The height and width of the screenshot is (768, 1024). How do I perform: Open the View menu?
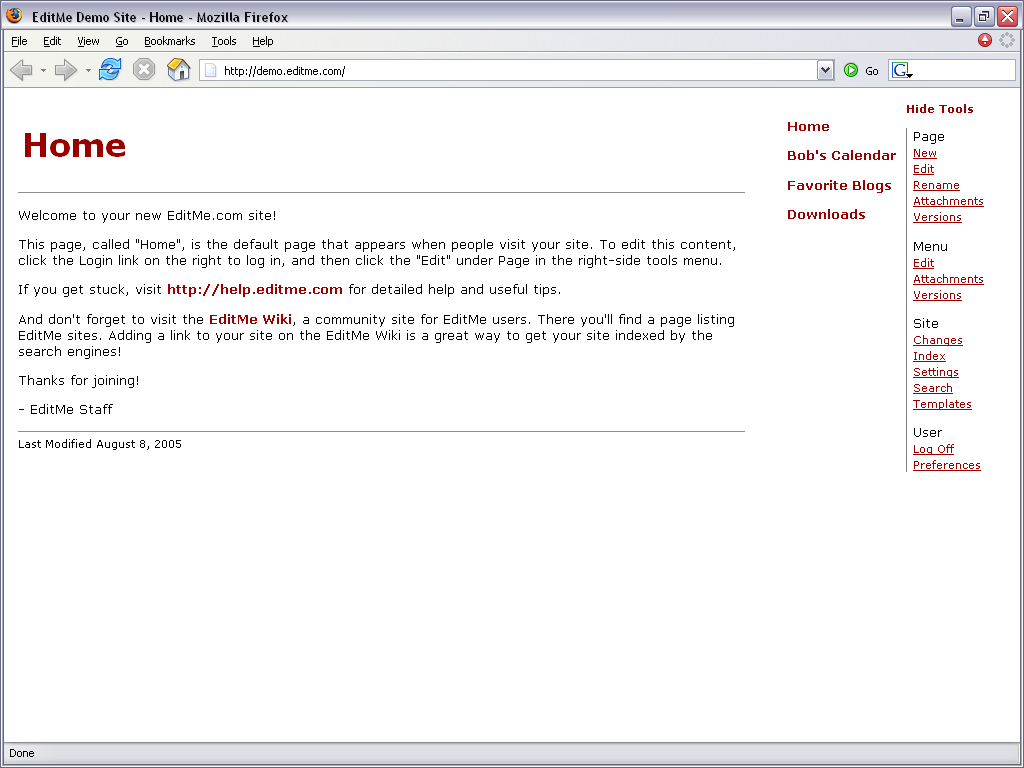click(x=88, y=41)
